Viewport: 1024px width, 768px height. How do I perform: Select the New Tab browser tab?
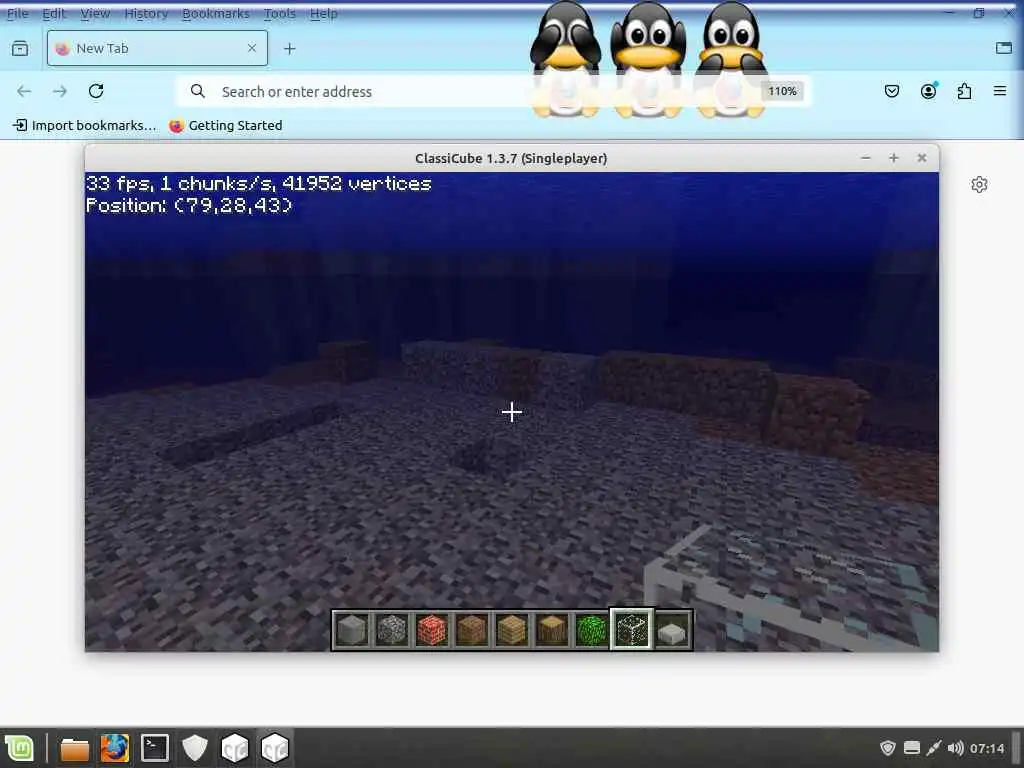point(157,48)
